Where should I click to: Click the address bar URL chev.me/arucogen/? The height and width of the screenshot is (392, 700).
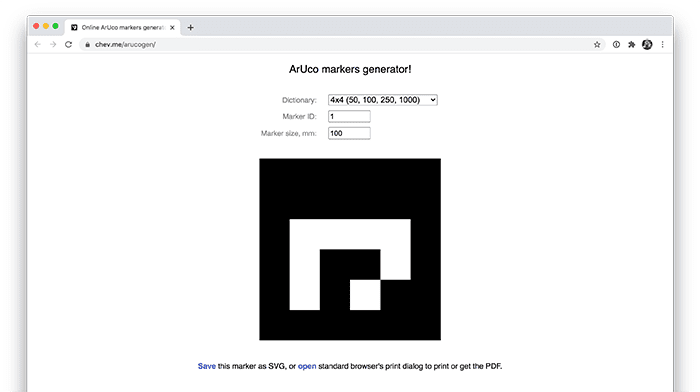point(125,45)
